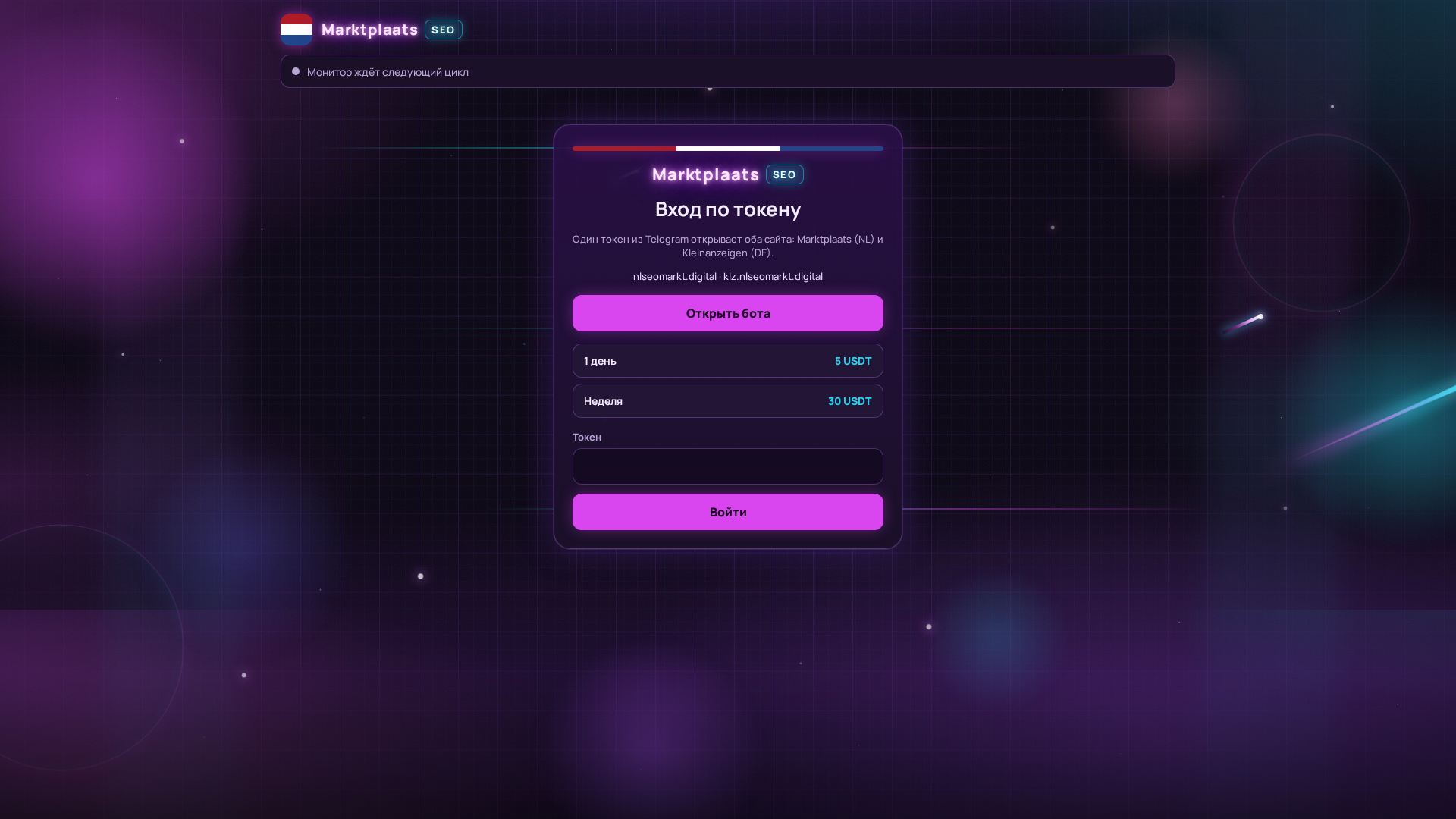The height and width of the screenshot is (819, 1456).
Task: Click the 'Вход по токену' heading
Action: [728, 209]
